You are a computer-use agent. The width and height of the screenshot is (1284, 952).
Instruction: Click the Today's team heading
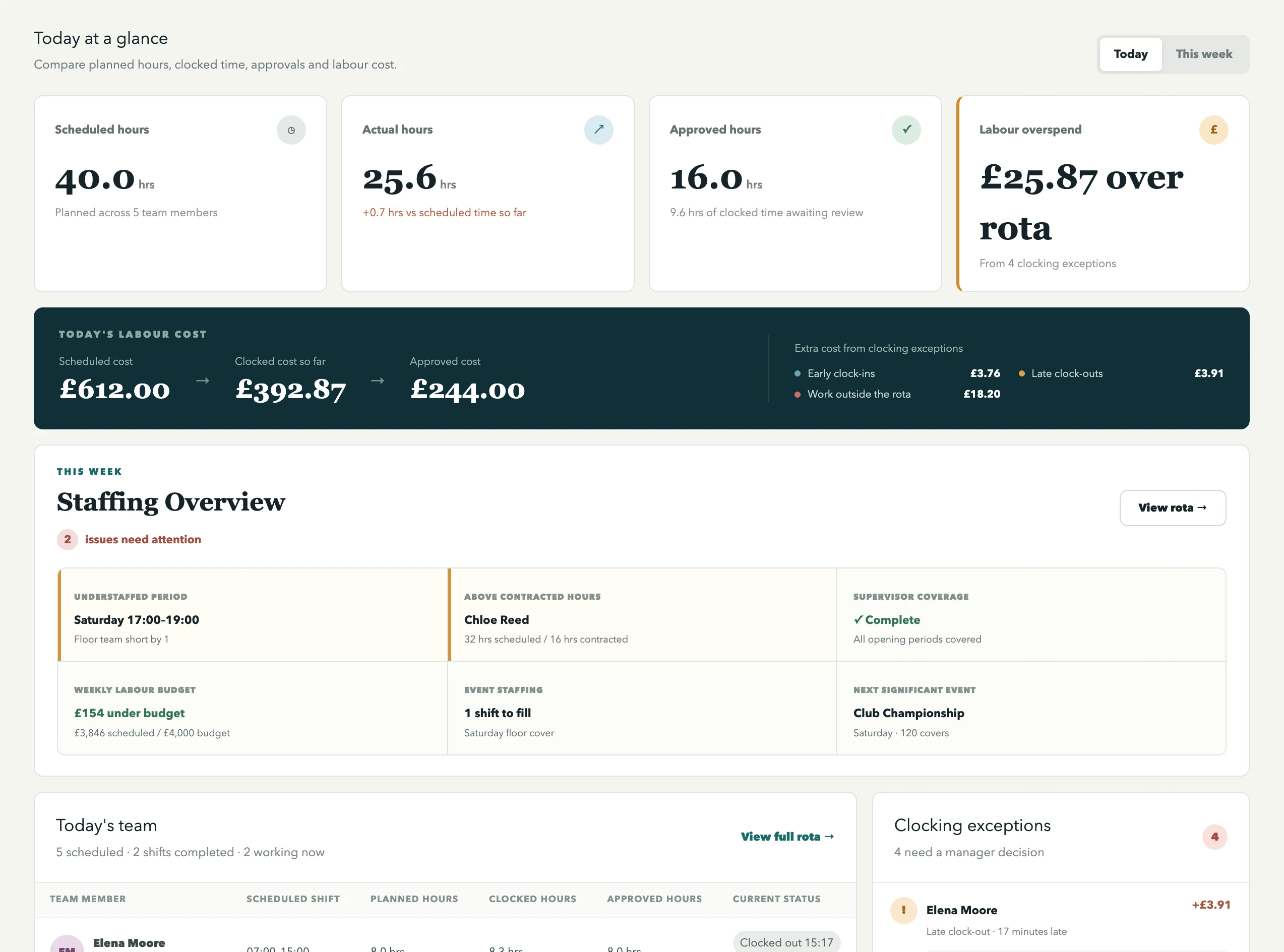coord(106,825)
